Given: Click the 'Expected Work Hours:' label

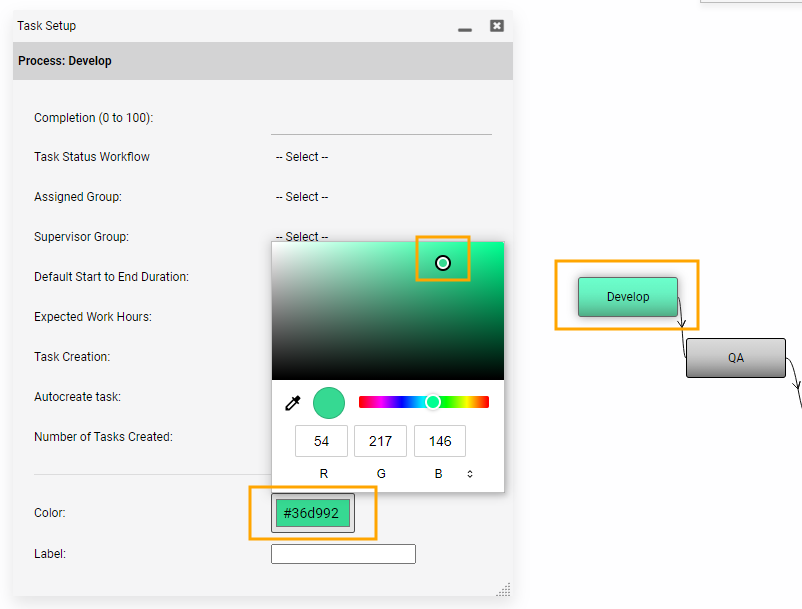Looking at the screenshot, I should [x=93, y=317].
